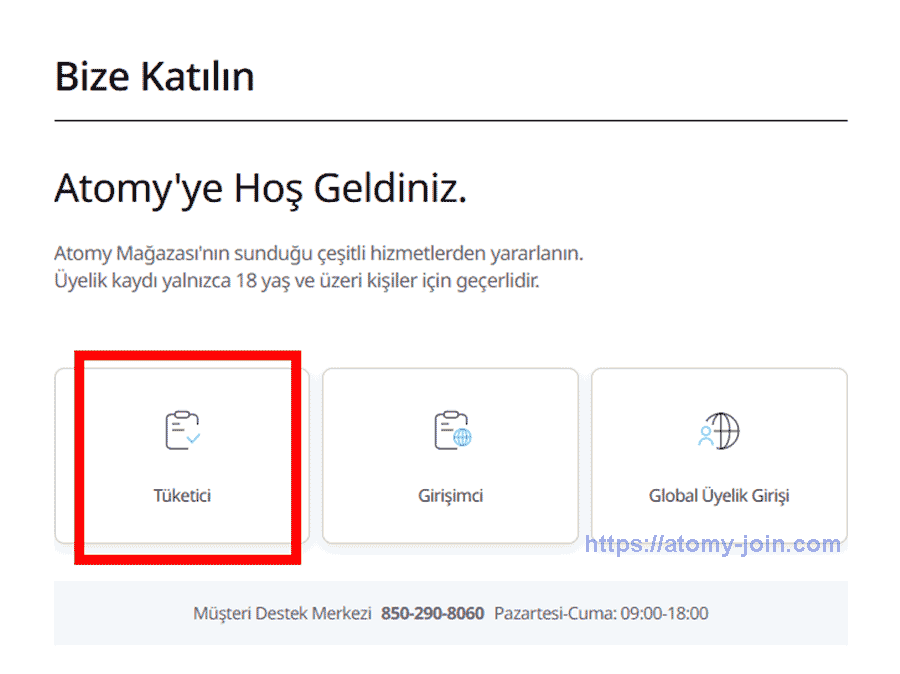Click the Global Üyelik Girişi person-globe icon
This screenshot has width=900, height=674.
click(x=719, y=429)
